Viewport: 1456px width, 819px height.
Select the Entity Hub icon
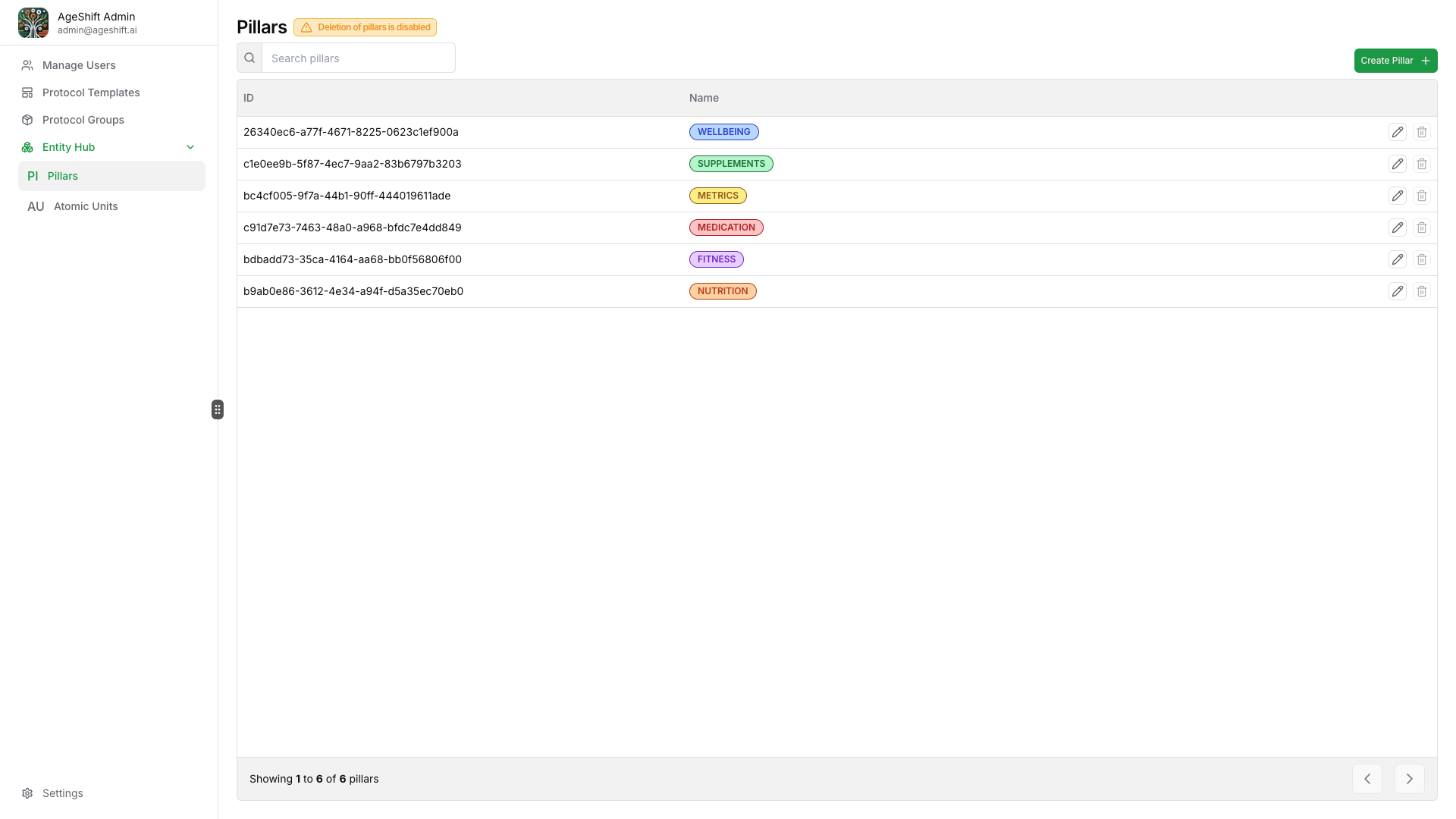[x=27, y=146]
